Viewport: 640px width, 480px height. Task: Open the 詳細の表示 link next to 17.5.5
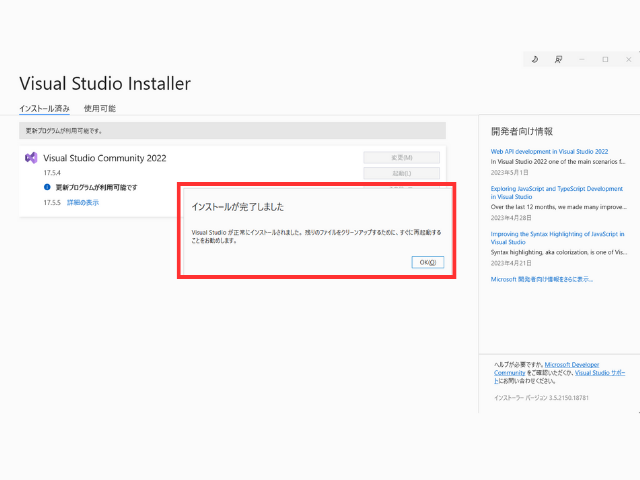[x=83, y=202]
